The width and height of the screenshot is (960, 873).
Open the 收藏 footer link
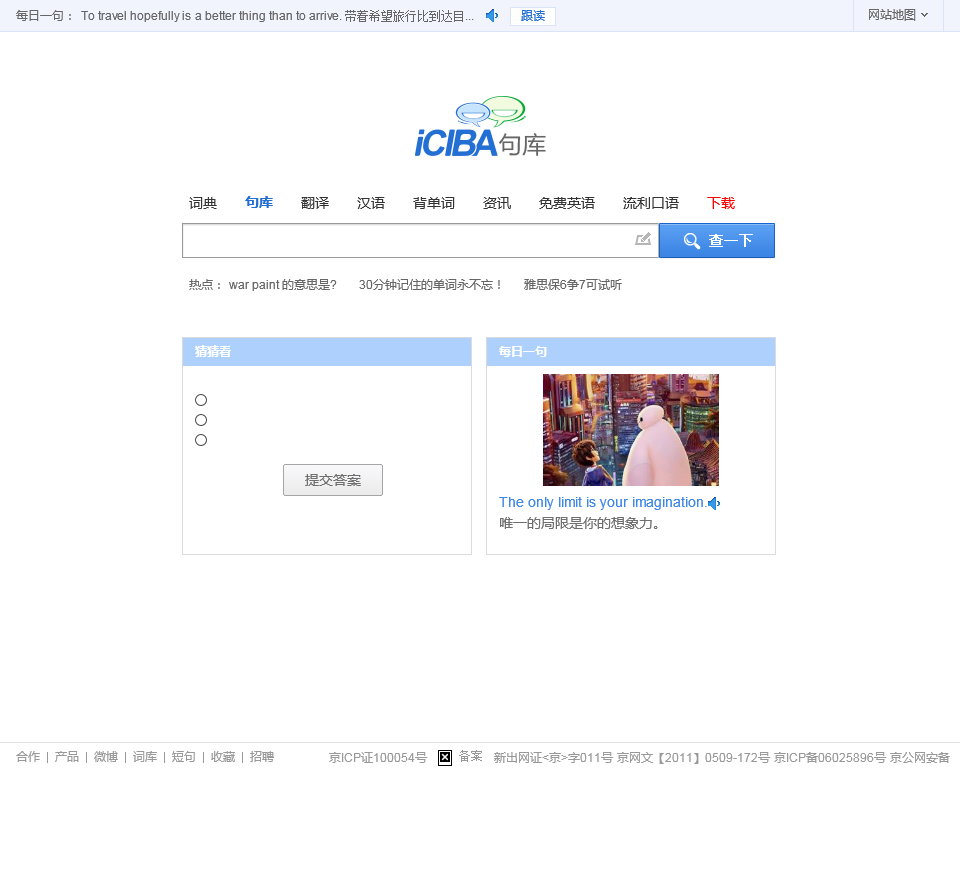(223, 757)
